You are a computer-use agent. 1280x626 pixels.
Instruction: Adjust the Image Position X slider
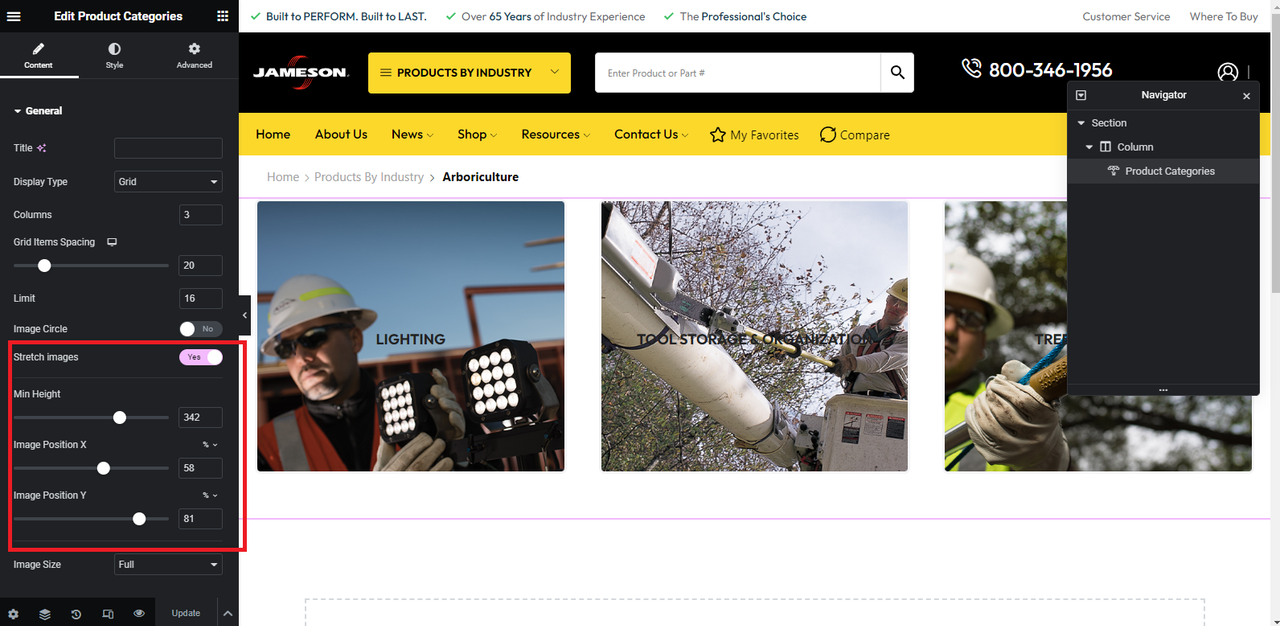click(103, 468)
